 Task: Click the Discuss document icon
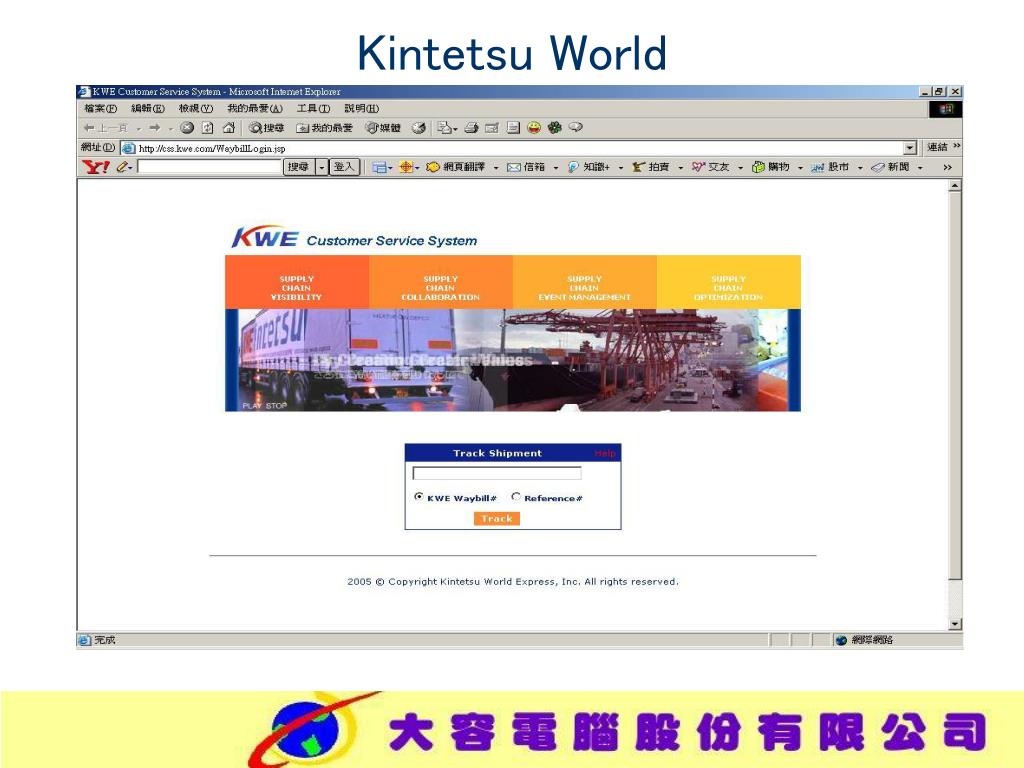click(514, 128)
